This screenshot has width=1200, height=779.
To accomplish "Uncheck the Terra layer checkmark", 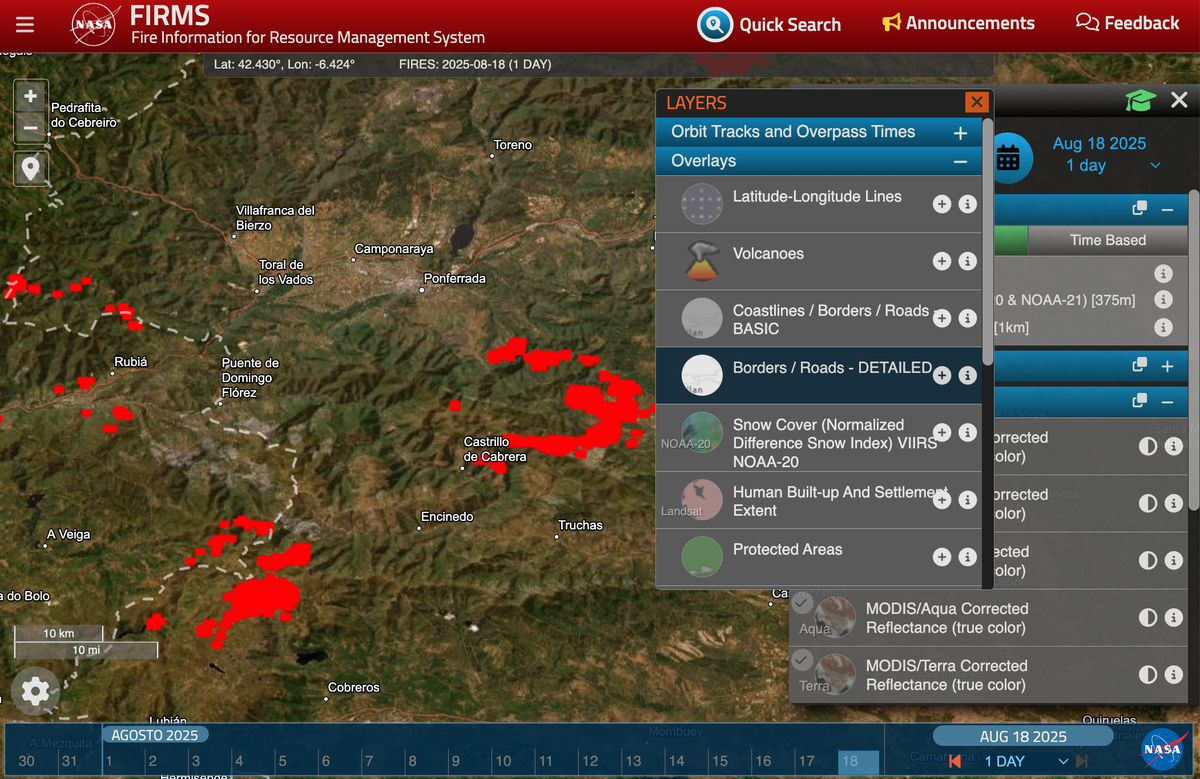I will [x=801, y=660].
